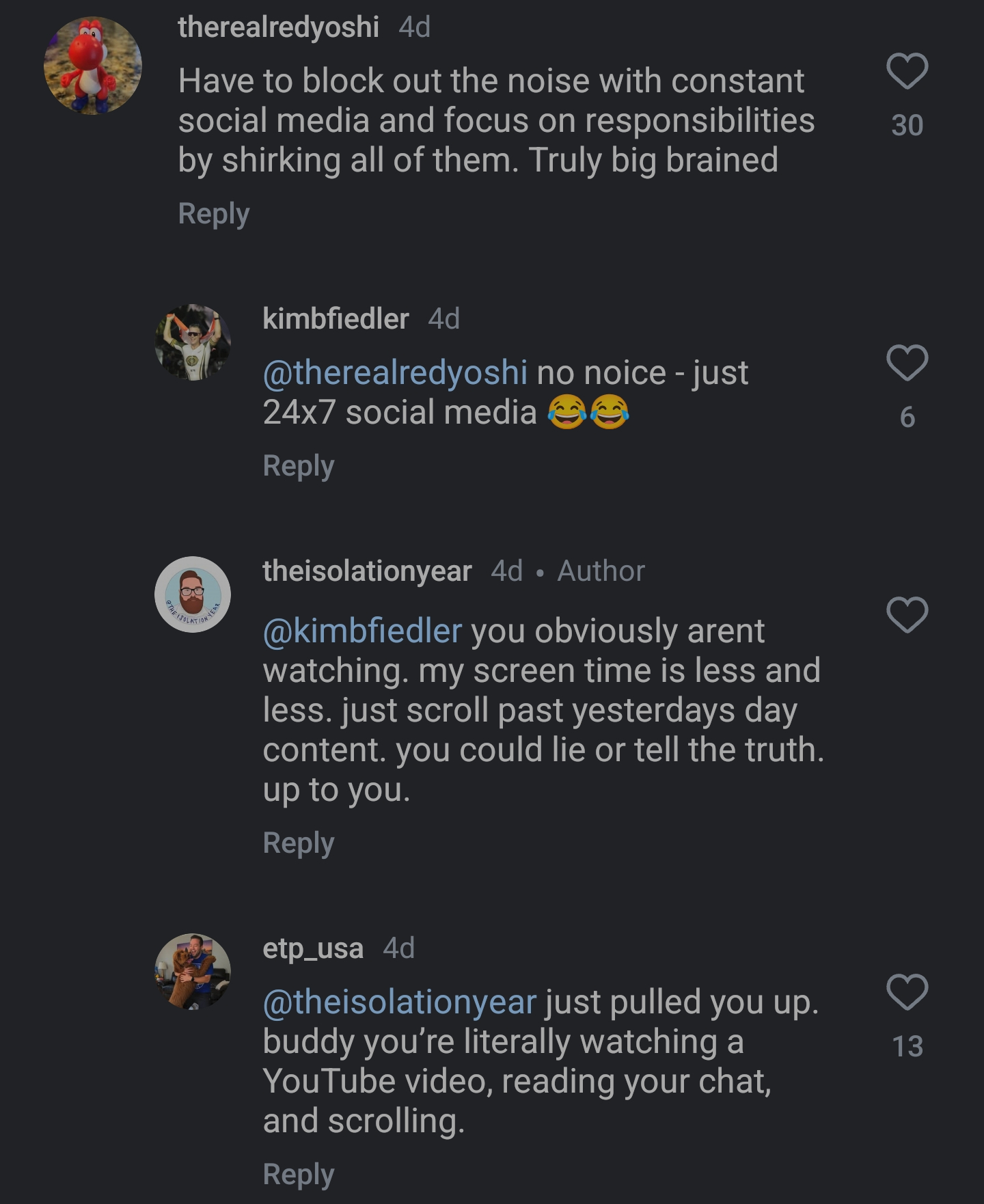Follow the @theisolationyear mention link

pos(400,1002)
